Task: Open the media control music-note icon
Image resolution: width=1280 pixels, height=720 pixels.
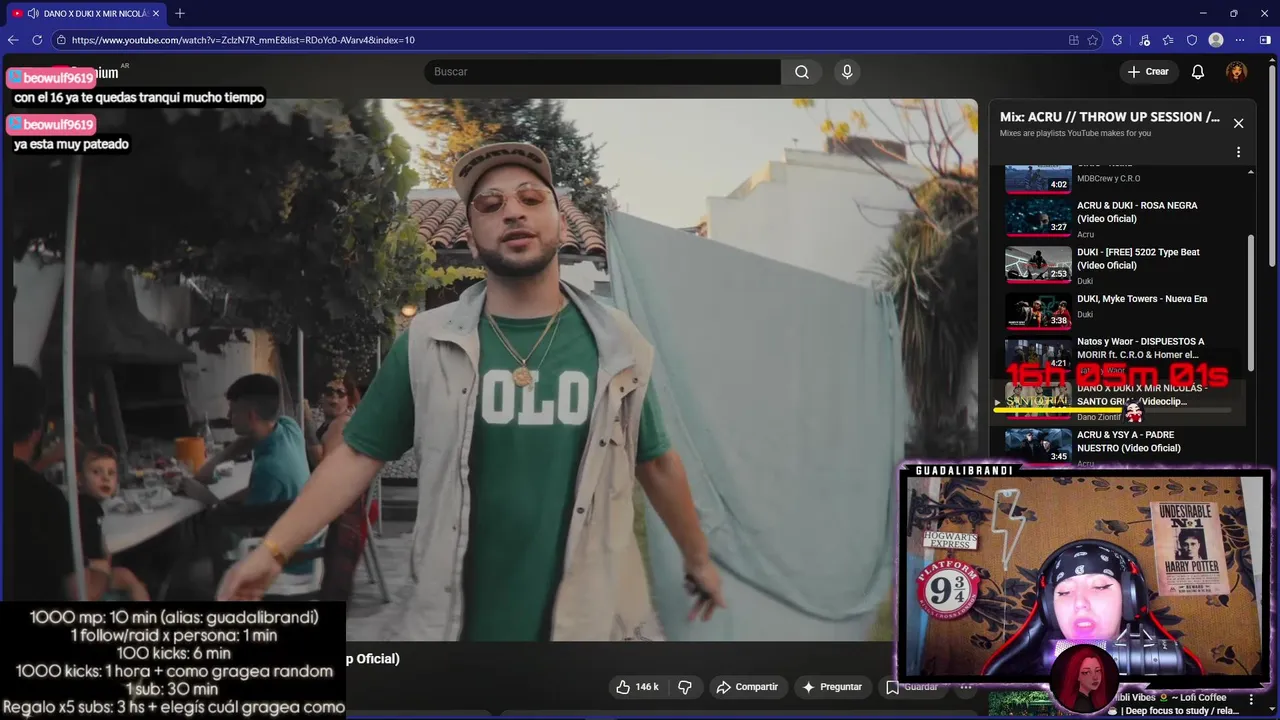Action: coord(1143,40)
